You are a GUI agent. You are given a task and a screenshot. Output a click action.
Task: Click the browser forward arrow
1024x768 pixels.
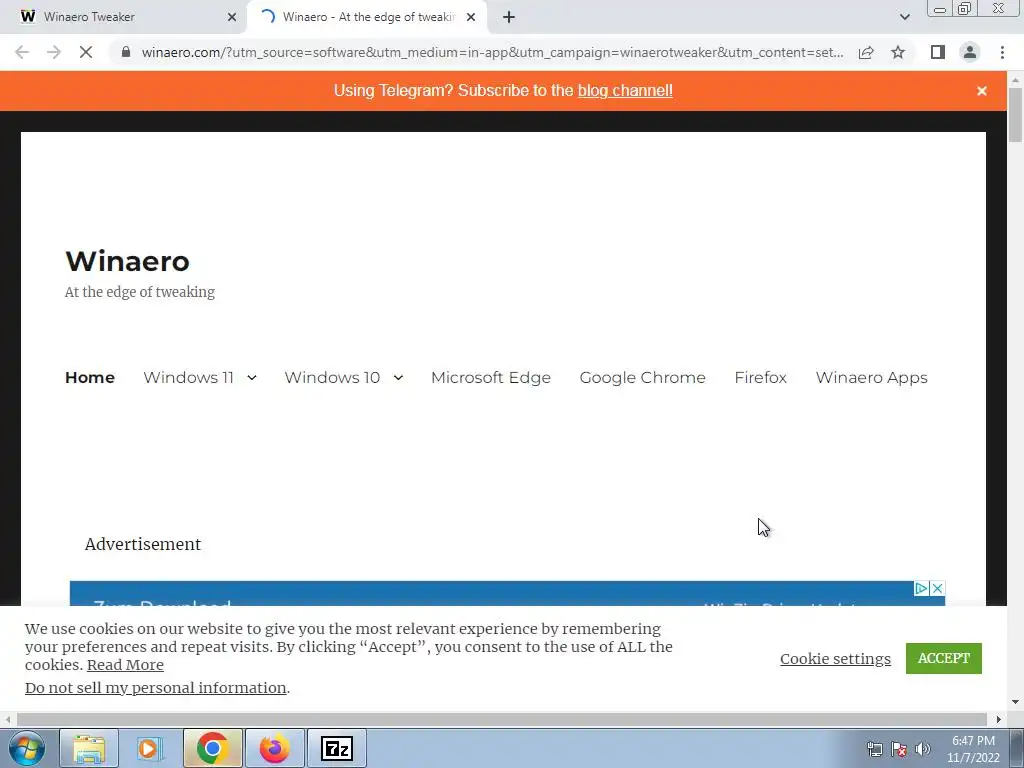click(54, 52)
